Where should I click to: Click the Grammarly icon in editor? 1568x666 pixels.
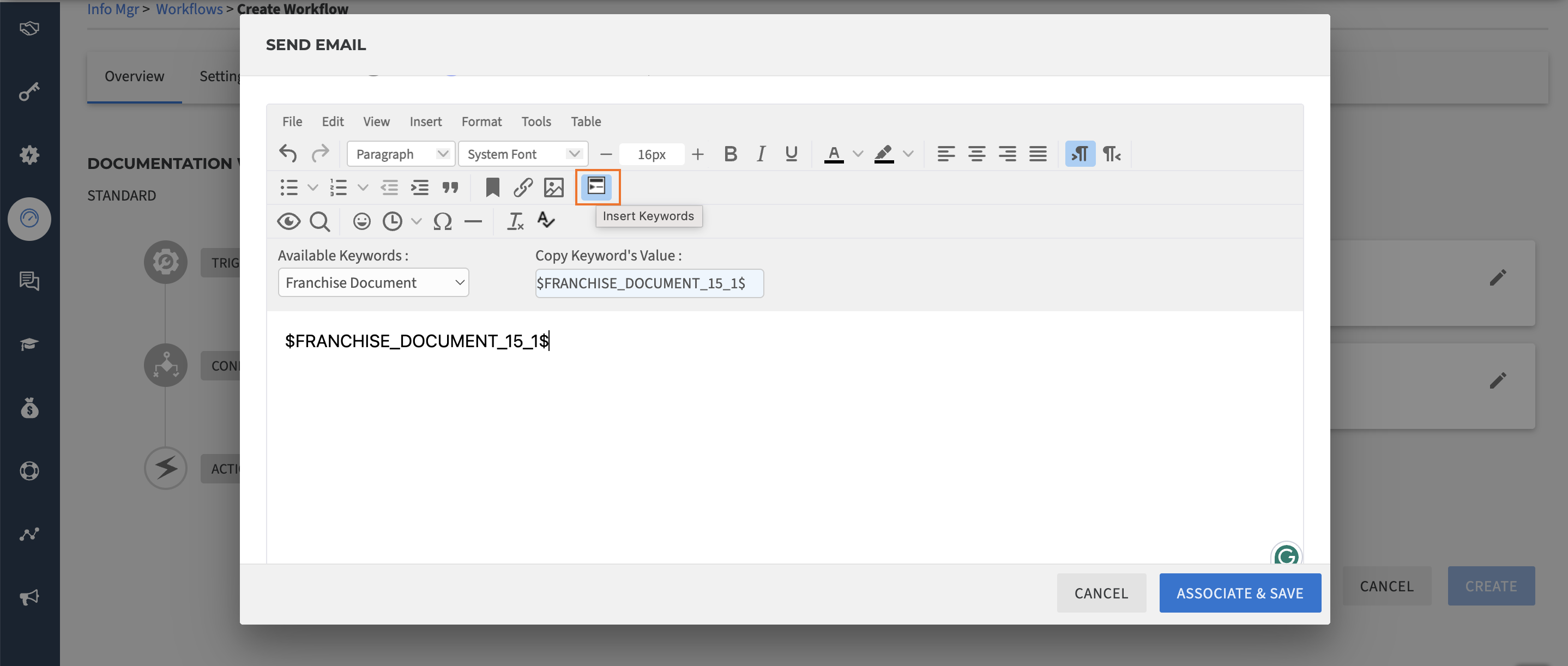1286,555
